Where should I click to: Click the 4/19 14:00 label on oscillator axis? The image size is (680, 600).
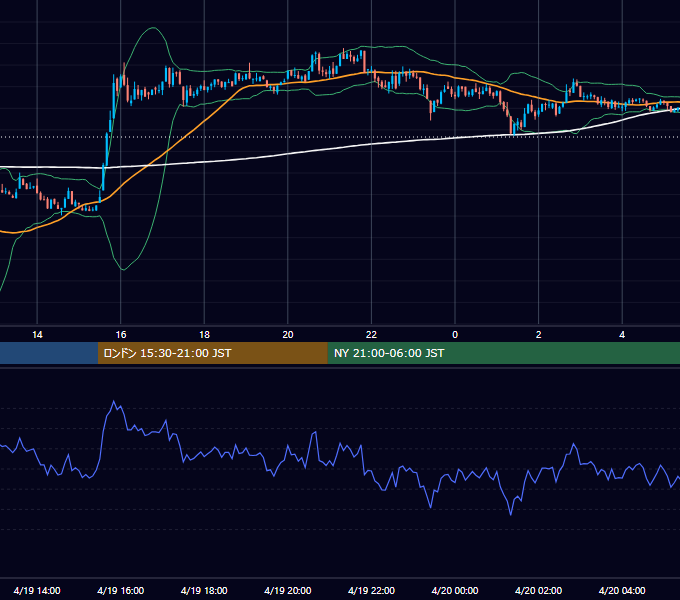point(37,590)
